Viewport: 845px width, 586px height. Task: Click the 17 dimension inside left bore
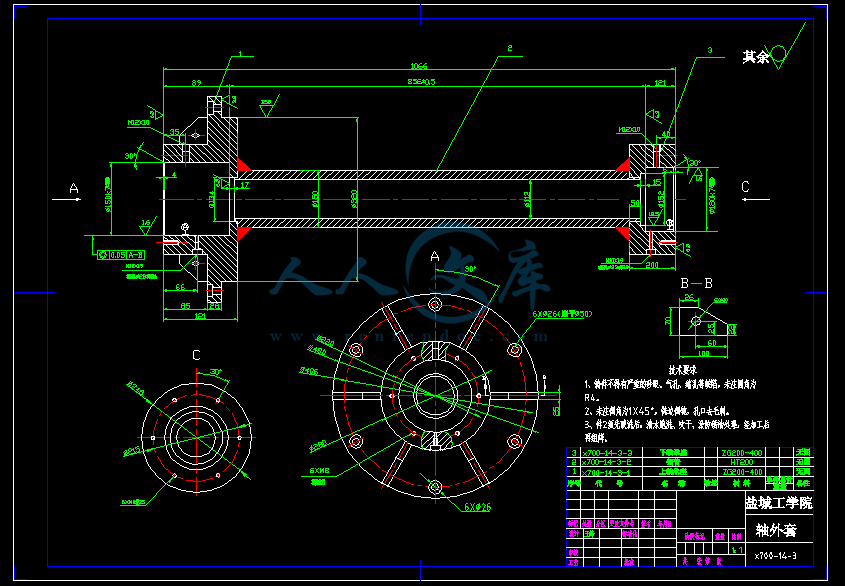coord(245,185)
